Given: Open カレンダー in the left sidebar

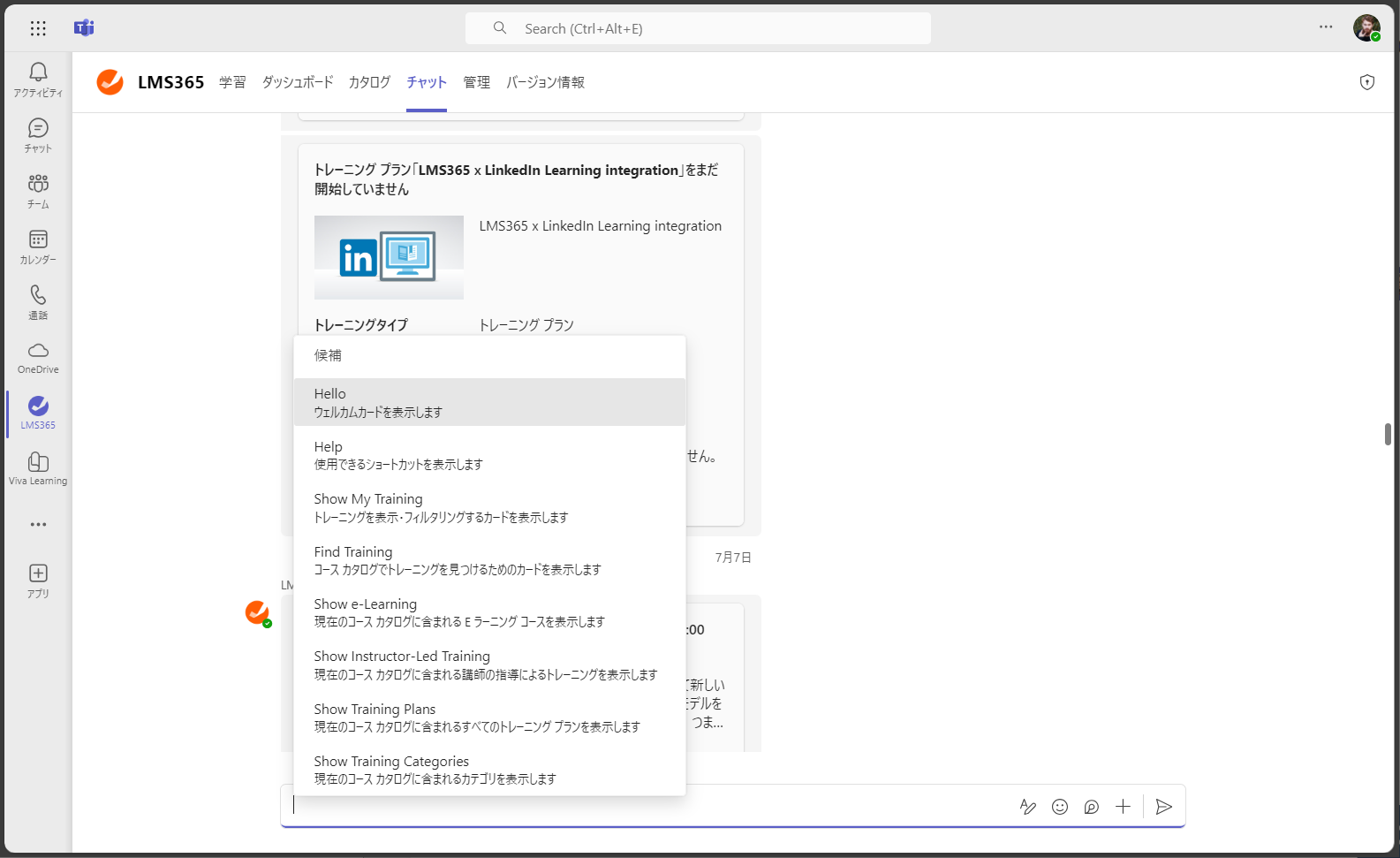Looking at the screenshot, I should 38,247.
